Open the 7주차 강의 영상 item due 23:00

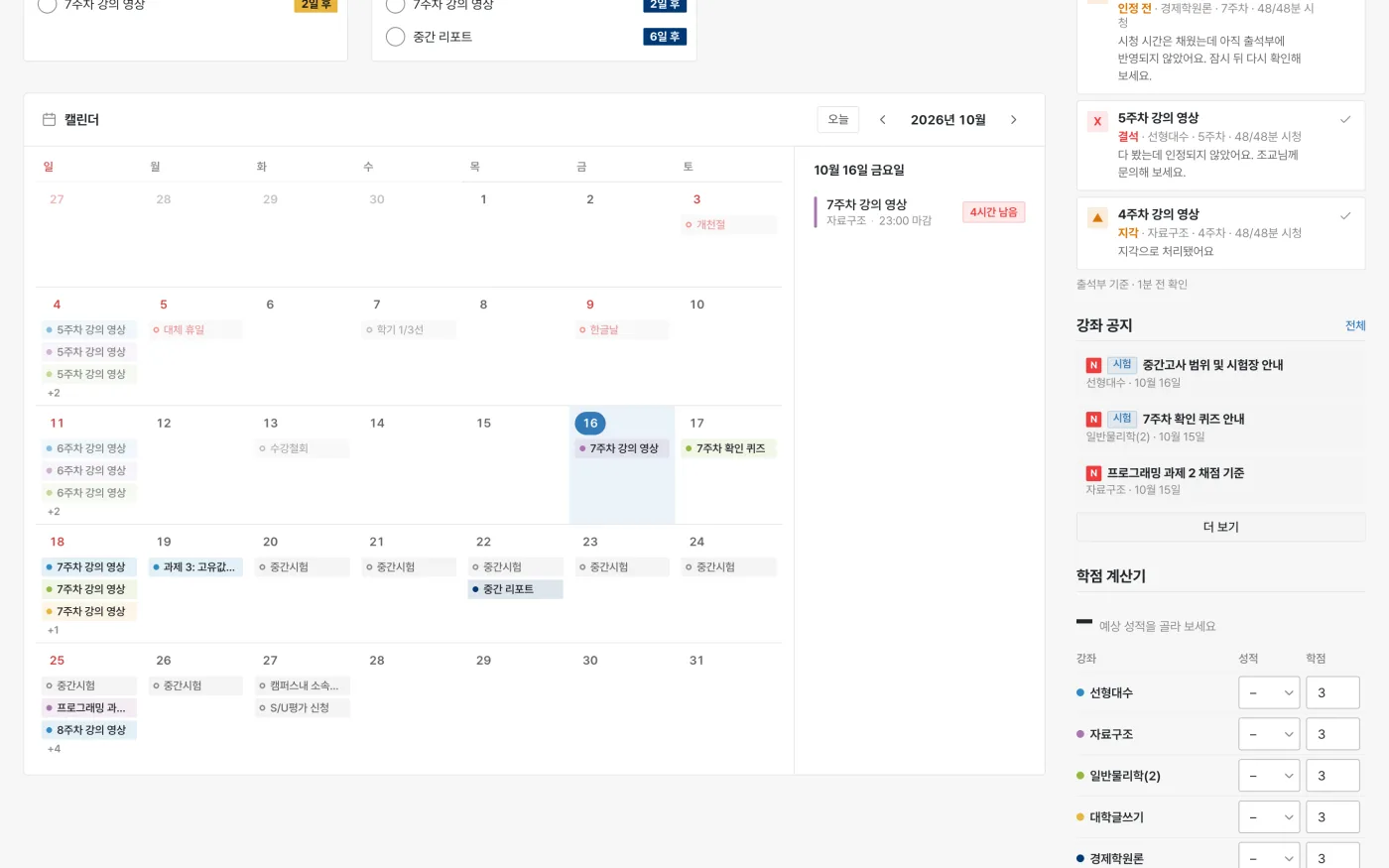[919, 212]
